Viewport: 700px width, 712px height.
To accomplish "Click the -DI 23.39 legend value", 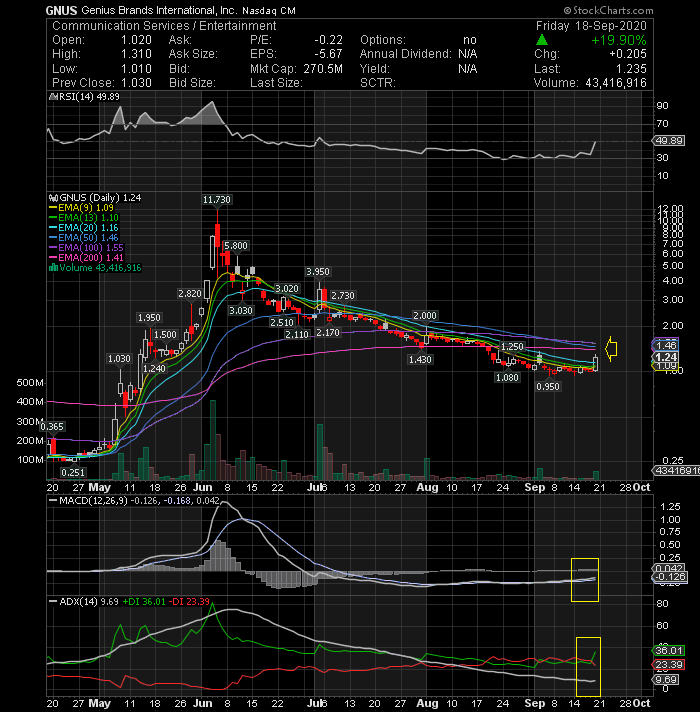I will point(189,602).
